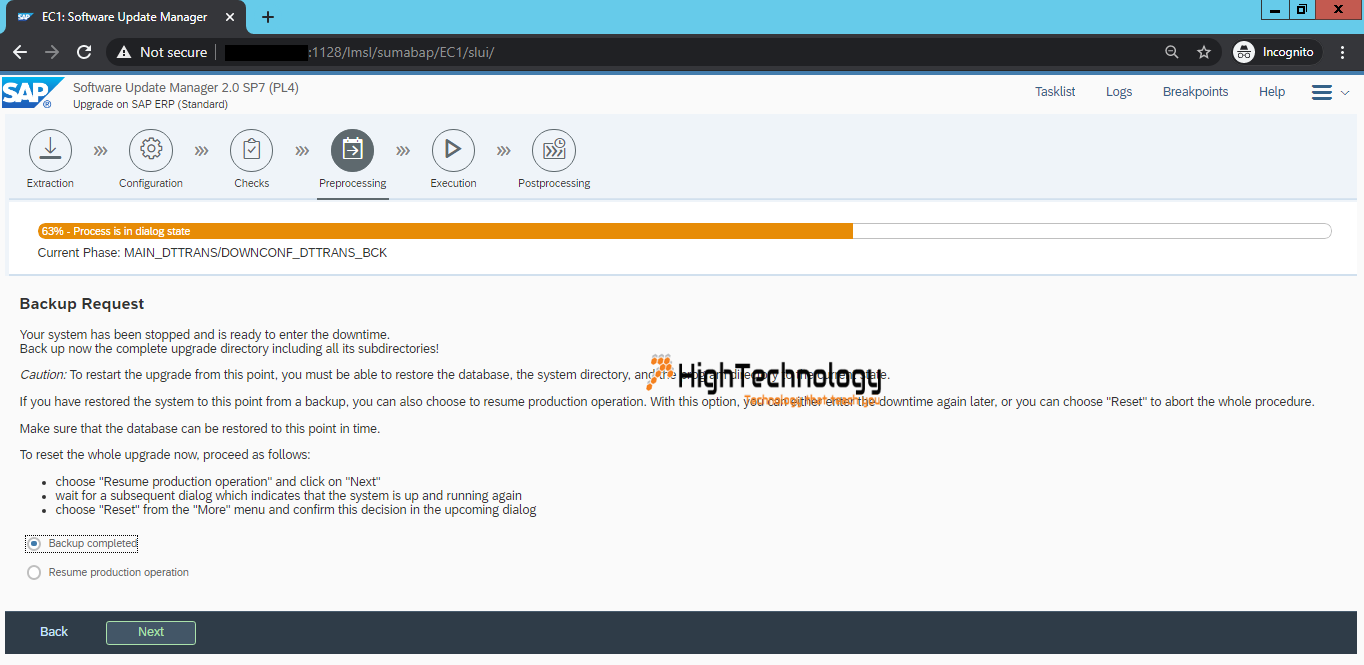
Task: Select the EC1: Software Update Manager browser tab
Action: 128,17
